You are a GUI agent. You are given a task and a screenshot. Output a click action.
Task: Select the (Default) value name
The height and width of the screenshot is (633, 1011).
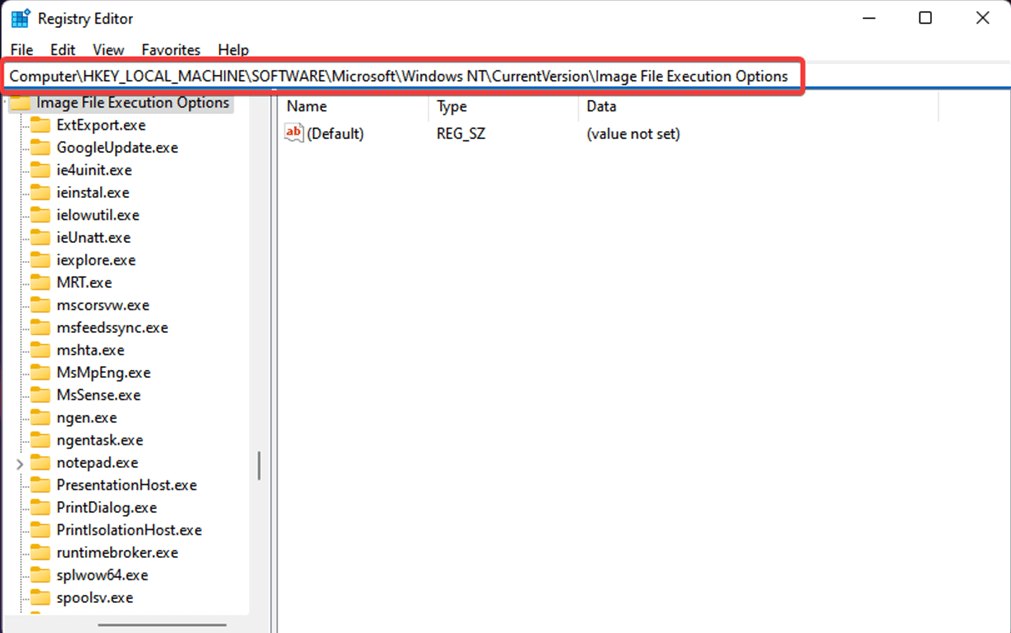335,133
